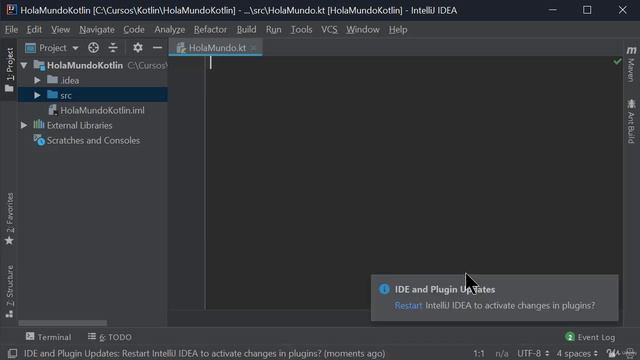Image resolution: width=640 pixels, height=360 pixels.
Task: Click the 1:1 caret position indicator
Action: point(479,353)
